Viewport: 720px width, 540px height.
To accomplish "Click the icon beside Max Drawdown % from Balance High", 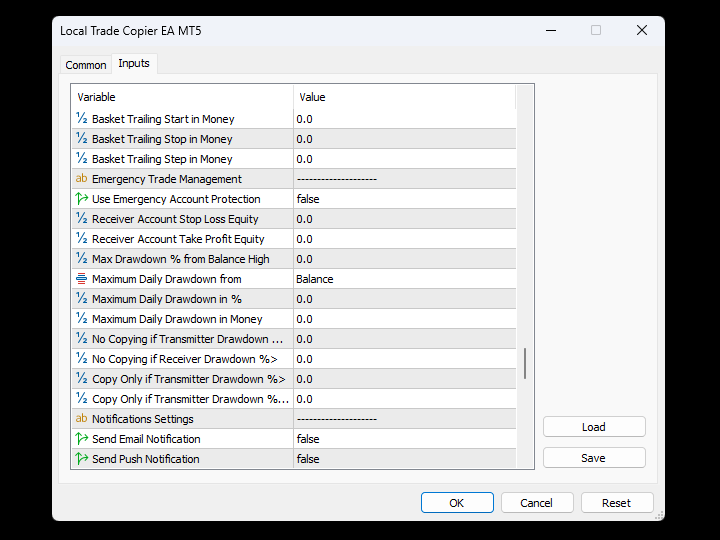I will pyautogui.click(x=82, y=259).
